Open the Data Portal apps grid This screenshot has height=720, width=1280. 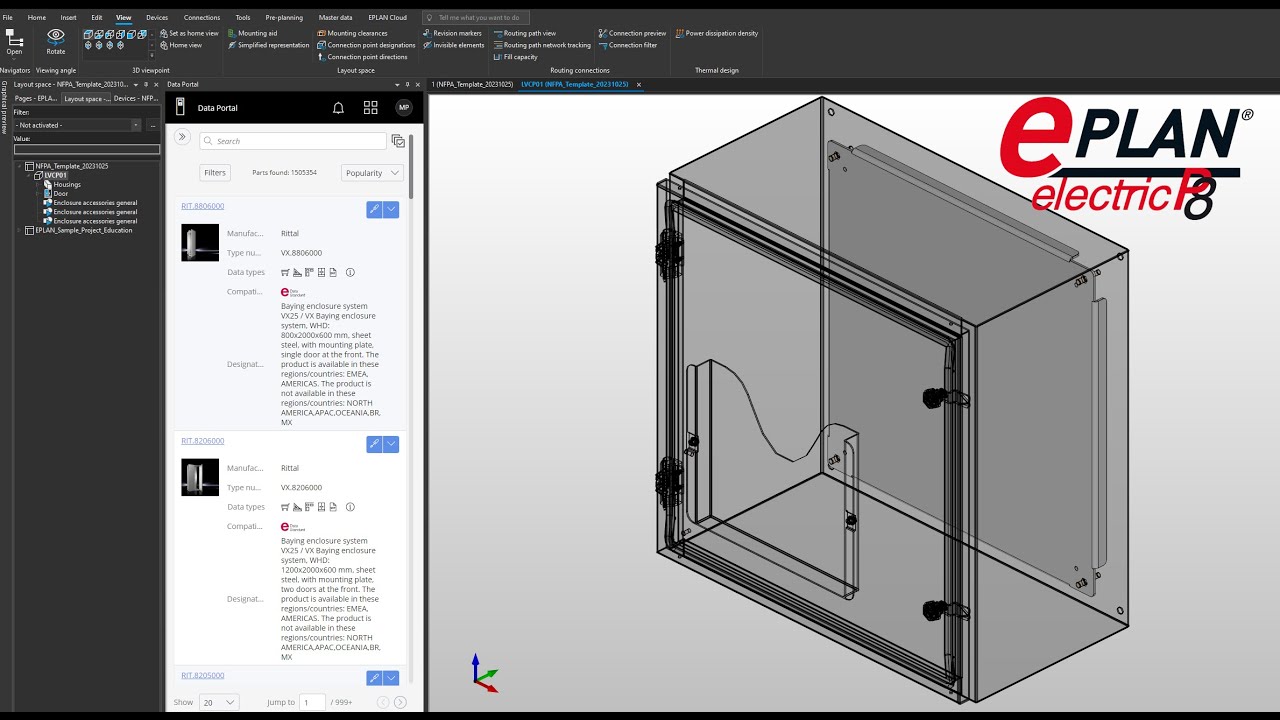click(370, 108)
